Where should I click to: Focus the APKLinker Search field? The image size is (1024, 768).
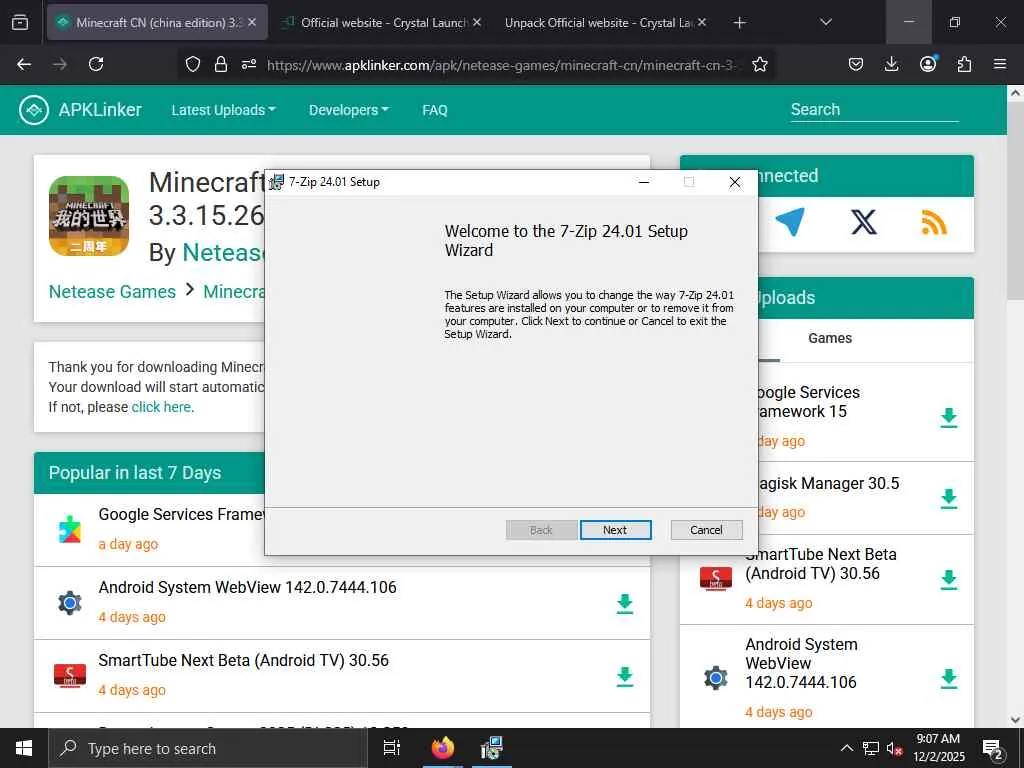point(874,110)
